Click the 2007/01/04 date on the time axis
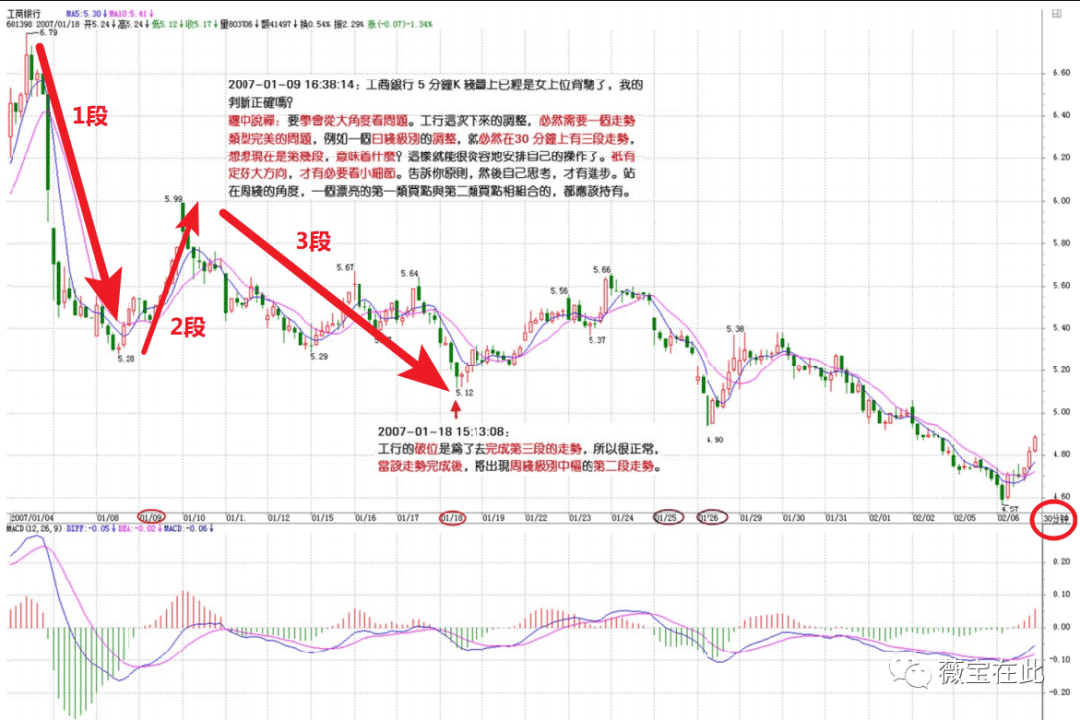 (x=32, y=517)
